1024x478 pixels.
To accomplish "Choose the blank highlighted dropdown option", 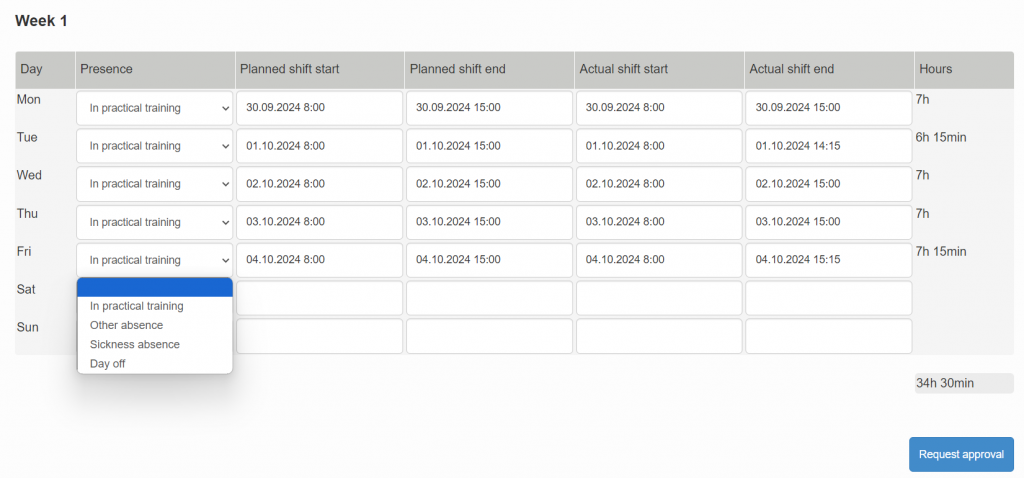I will tap(155, 287).
